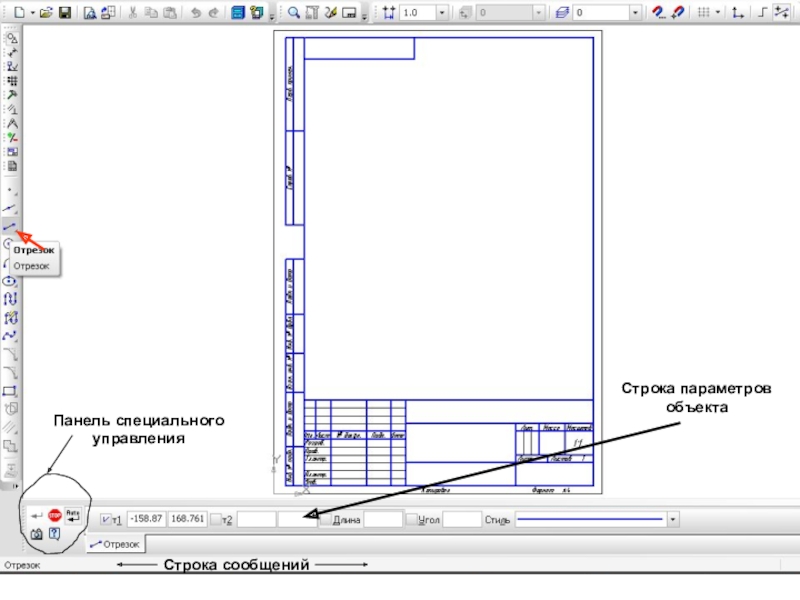Click the Undo arrow in the toolbar
Viewport: 800px width, 600px height.
click(x=196, y=13)
